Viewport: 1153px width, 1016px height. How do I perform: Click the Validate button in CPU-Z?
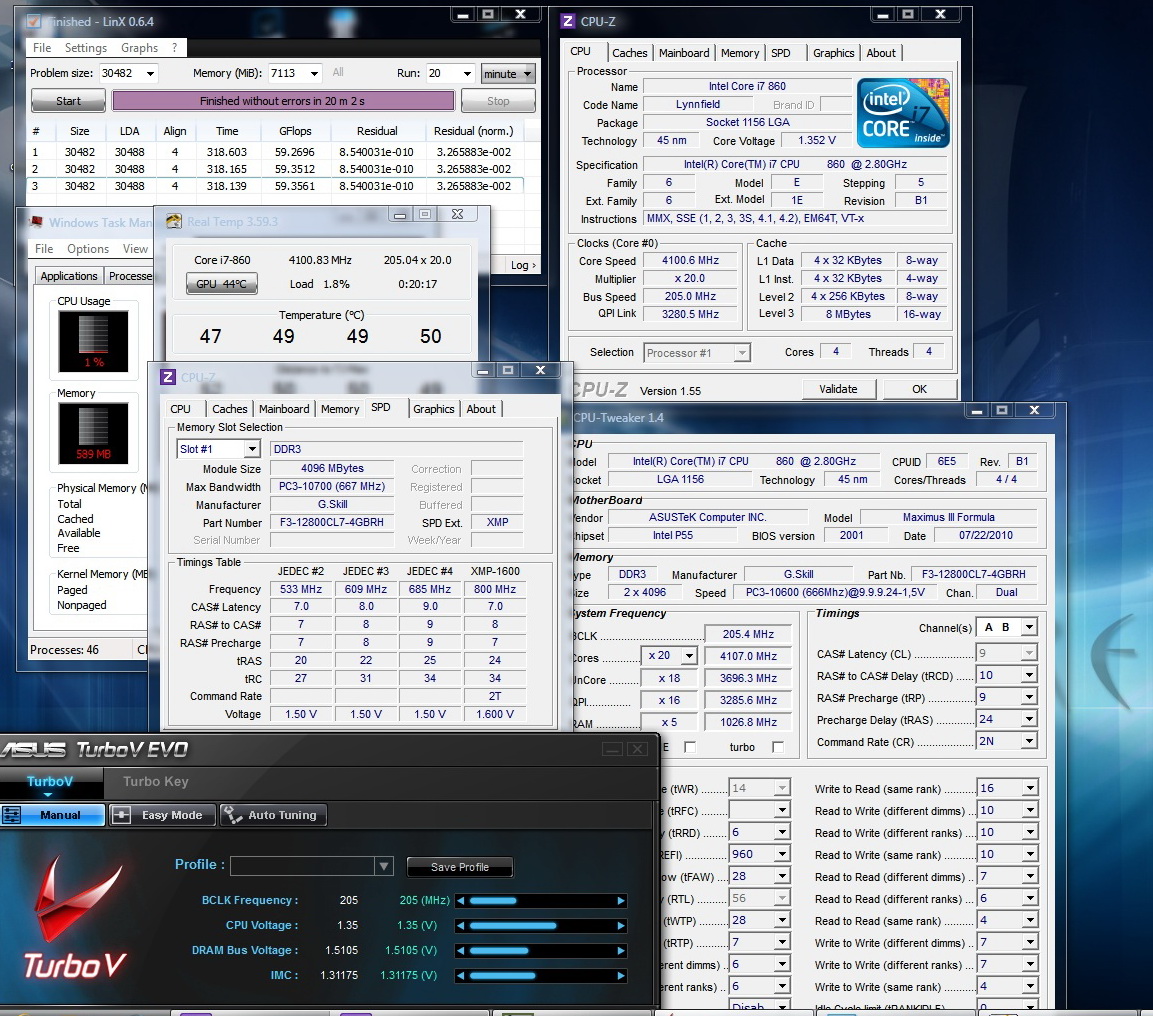pos(838,389)
